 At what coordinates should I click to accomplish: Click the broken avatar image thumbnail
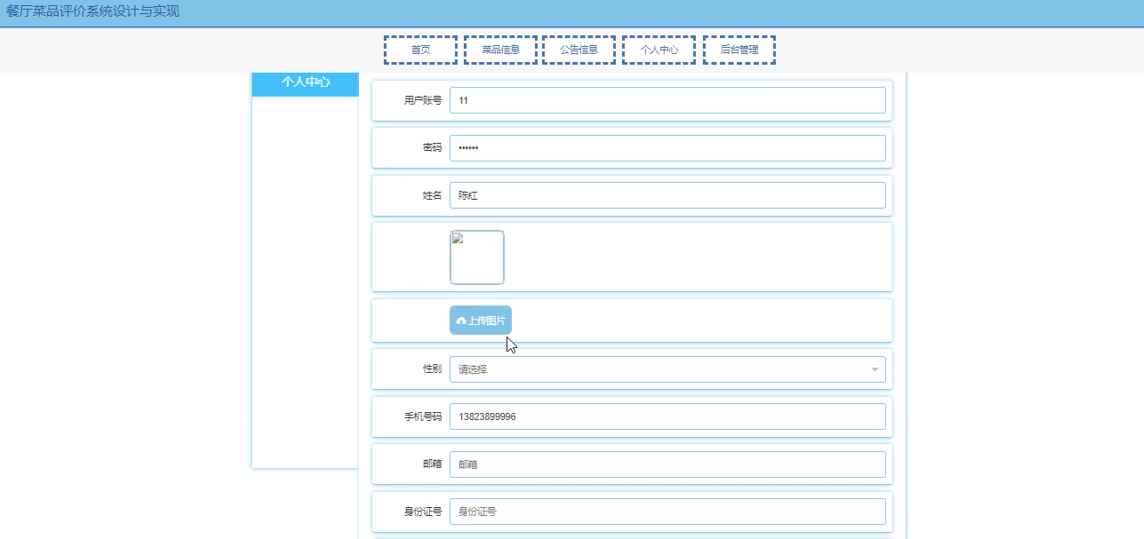click(477, 257)
